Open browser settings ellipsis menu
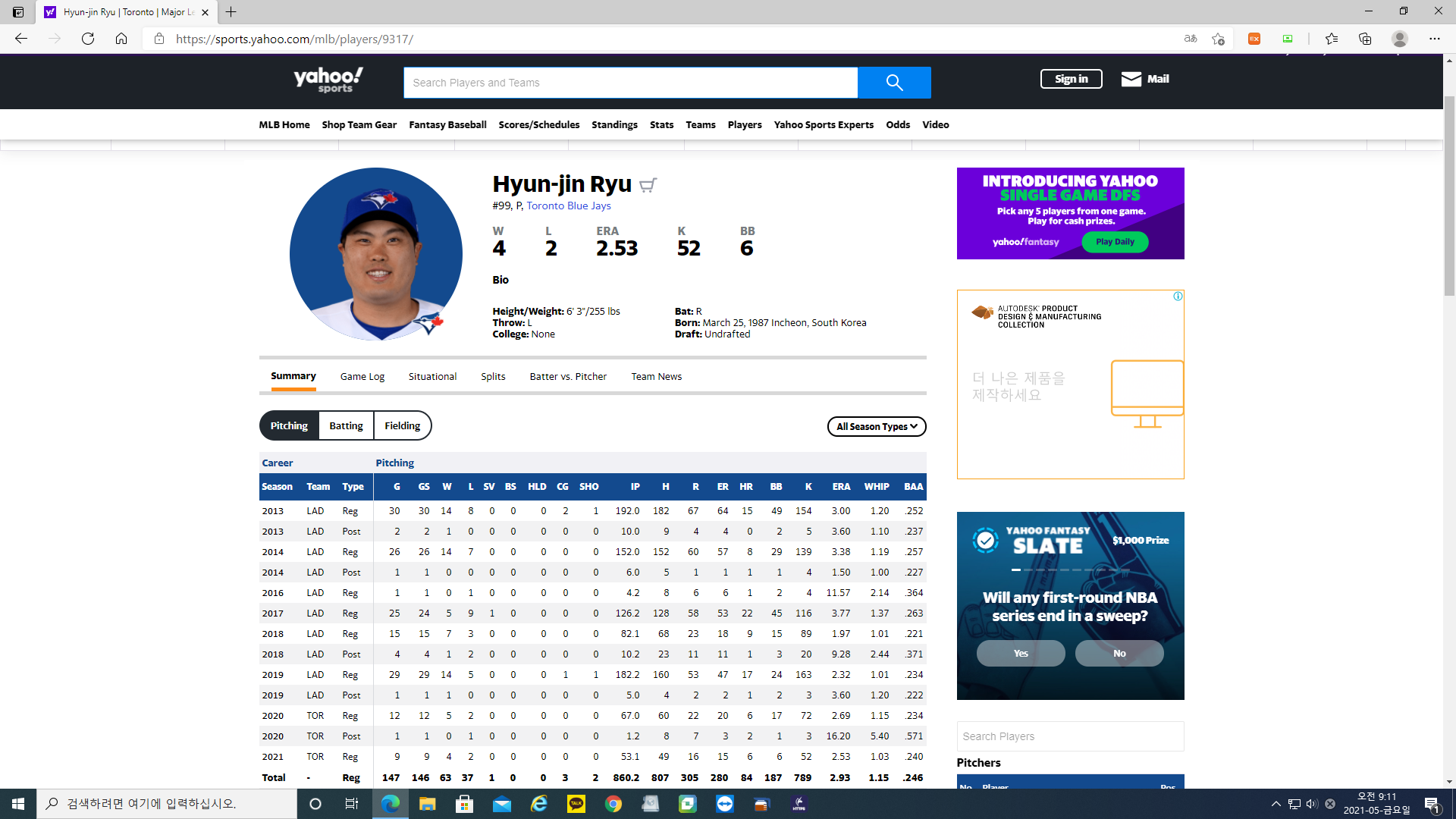This screenshot has width=1456, height=819. point(1435,39)
